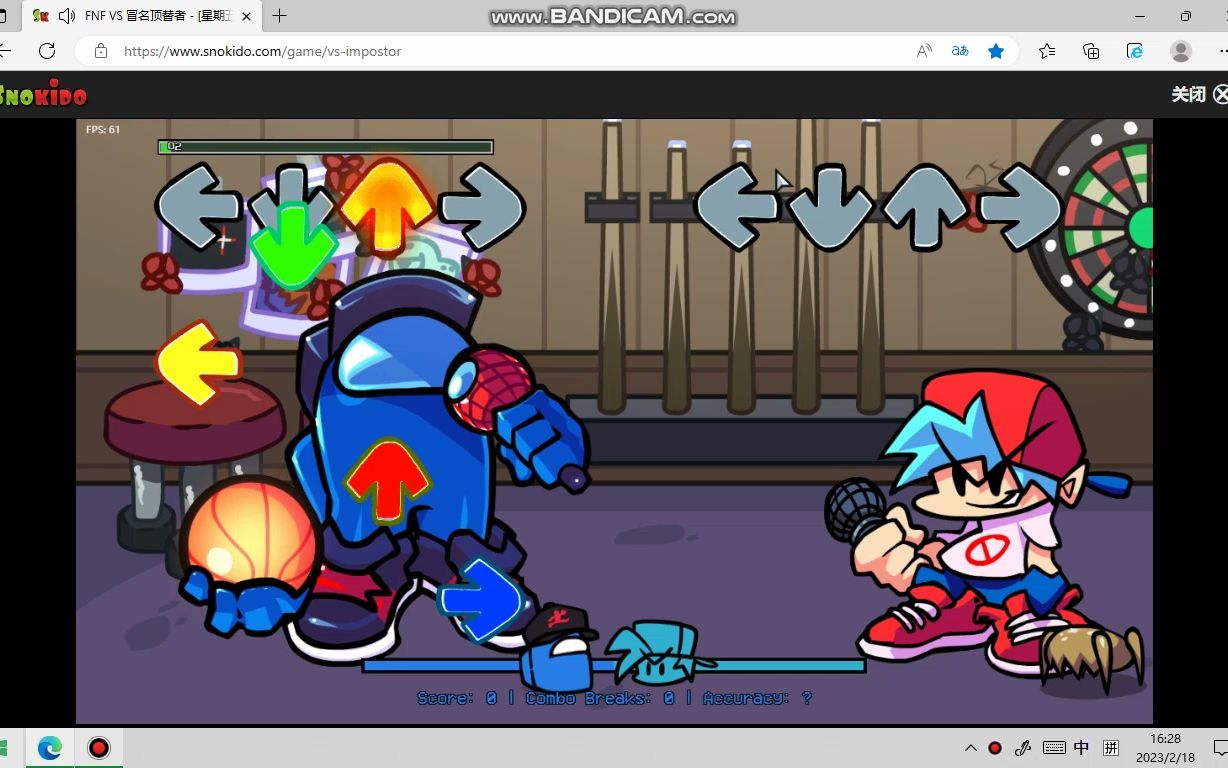The width and height of the screenshot is (1228, 768).
Task: Reload the page with the refresh icon
Action: [47, 51]
